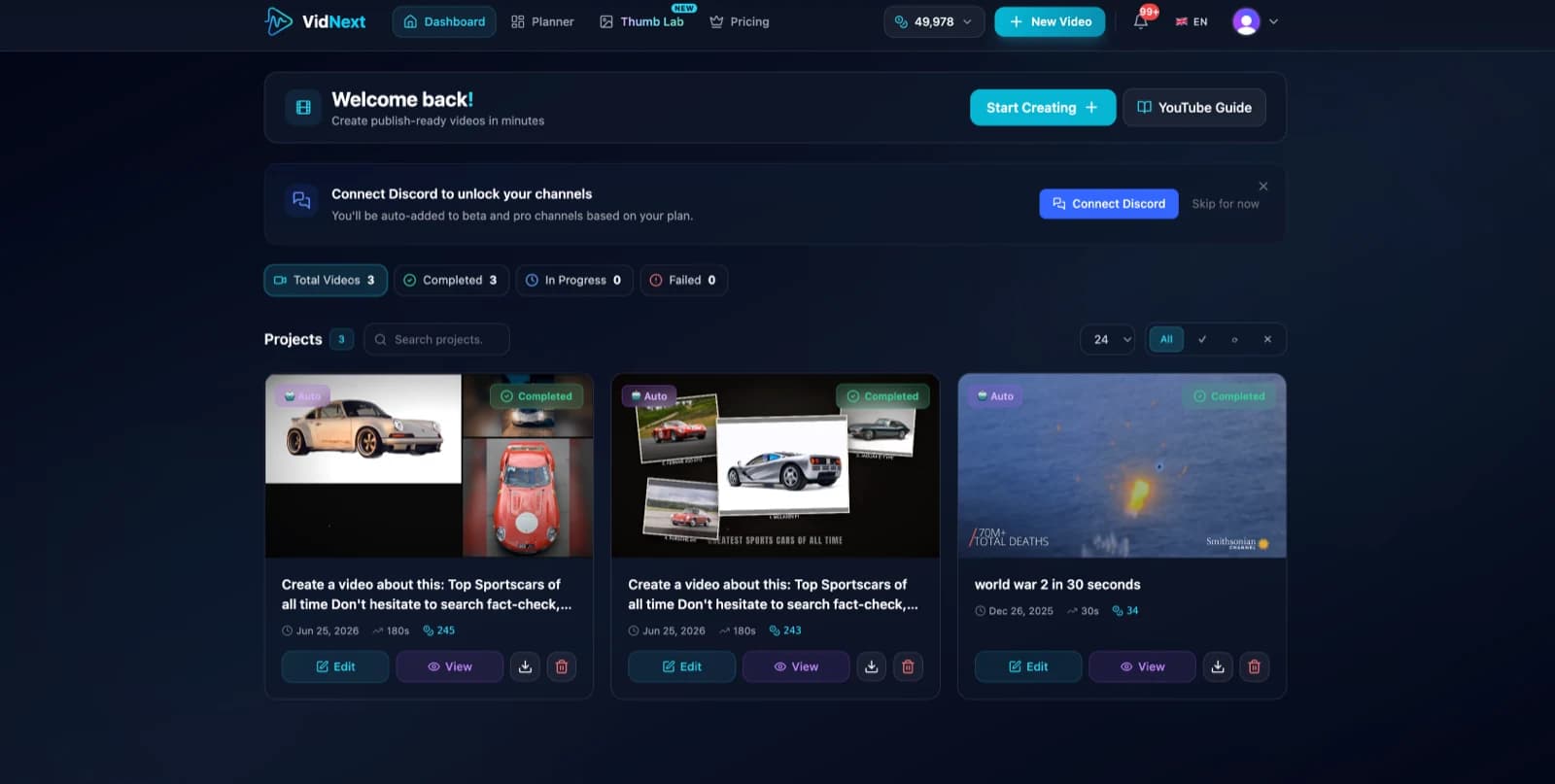Click the film icon next to Welcome back

(x=303, y=108)
